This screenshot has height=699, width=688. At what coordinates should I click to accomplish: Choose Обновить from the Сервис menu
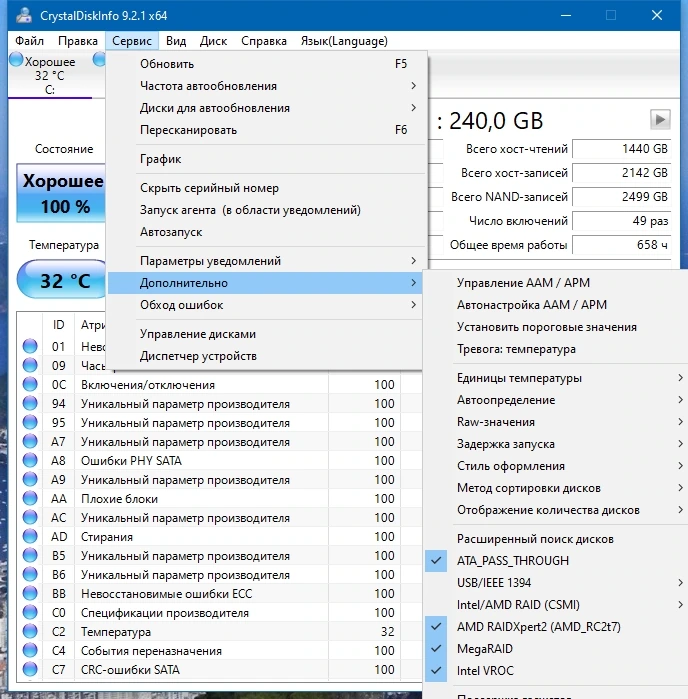point(265,64)
